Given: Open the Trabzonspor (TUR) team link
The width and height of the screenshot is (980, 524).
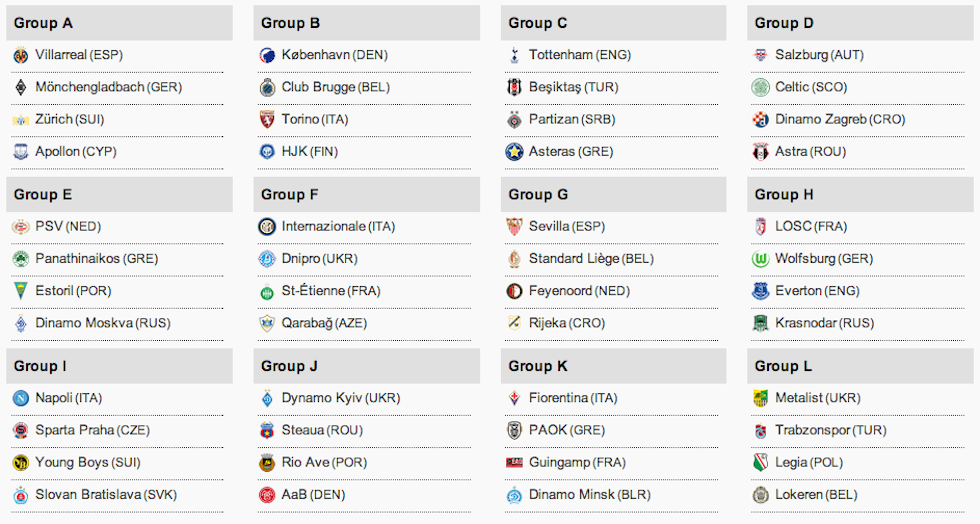Looking at the screenshot, I should [x=830, y=430].
